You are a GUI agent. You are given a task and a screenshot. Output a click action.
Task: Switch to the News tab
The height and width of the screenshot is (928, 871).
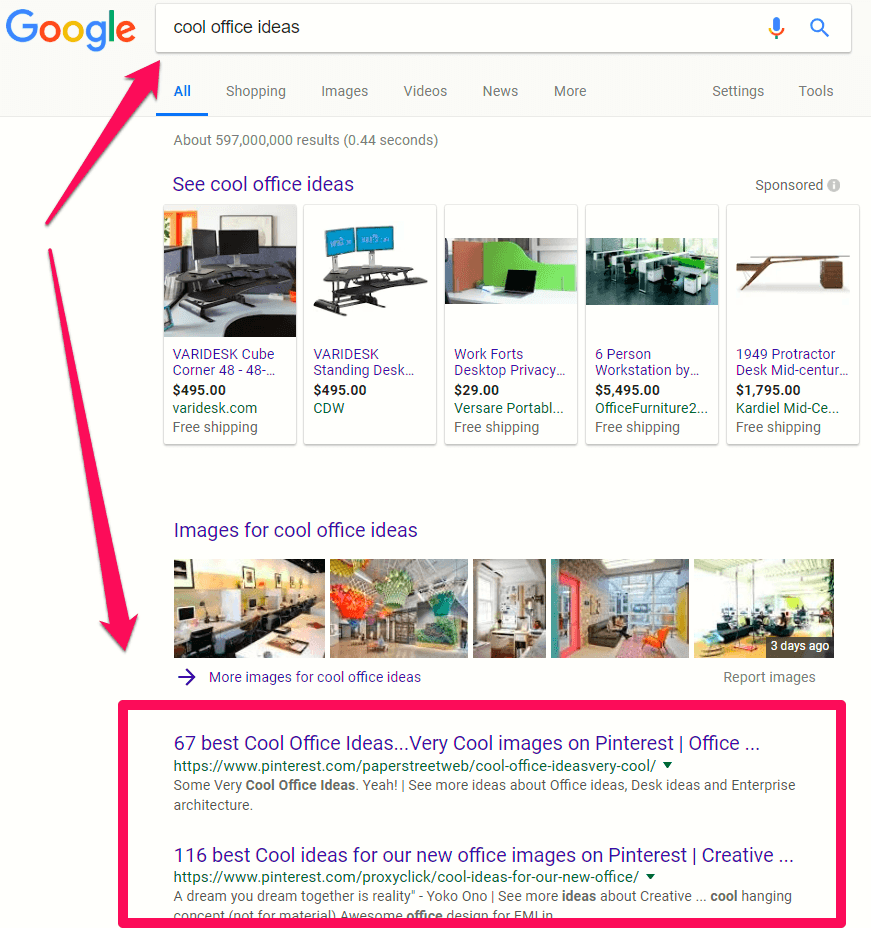click(x=500, y=91)
